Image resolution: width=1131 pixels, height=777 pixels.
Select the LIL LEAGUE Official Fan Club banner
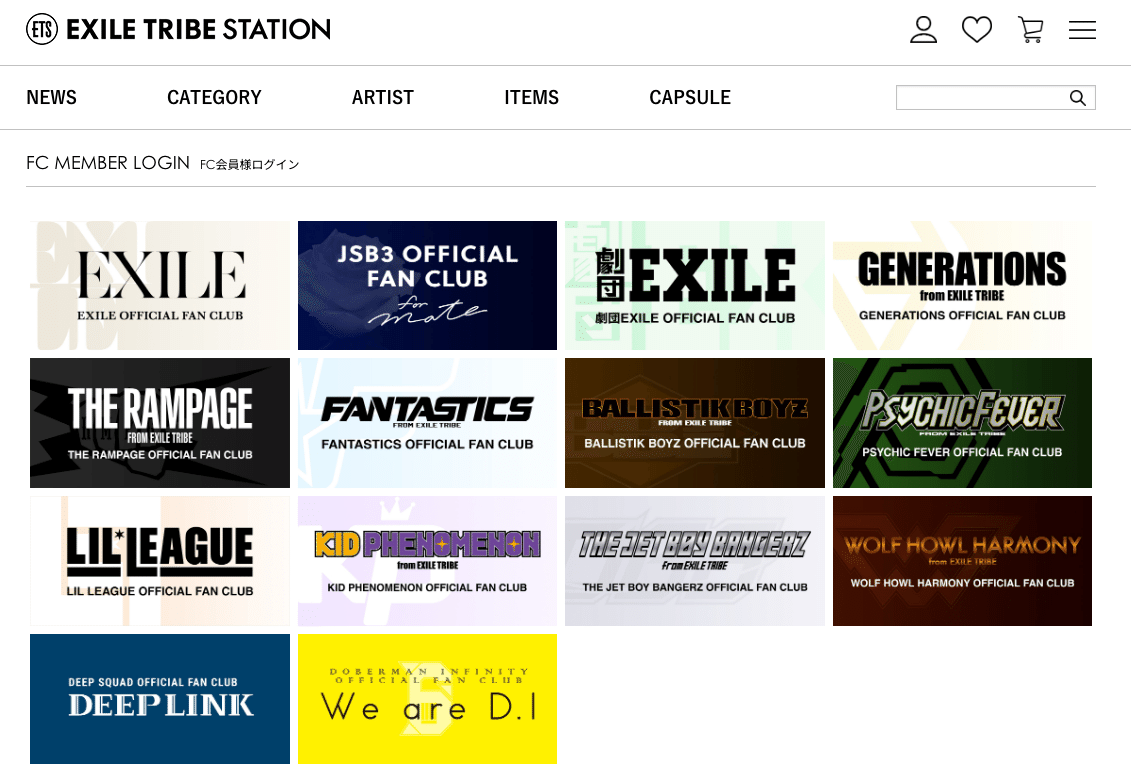pos(160,561)
